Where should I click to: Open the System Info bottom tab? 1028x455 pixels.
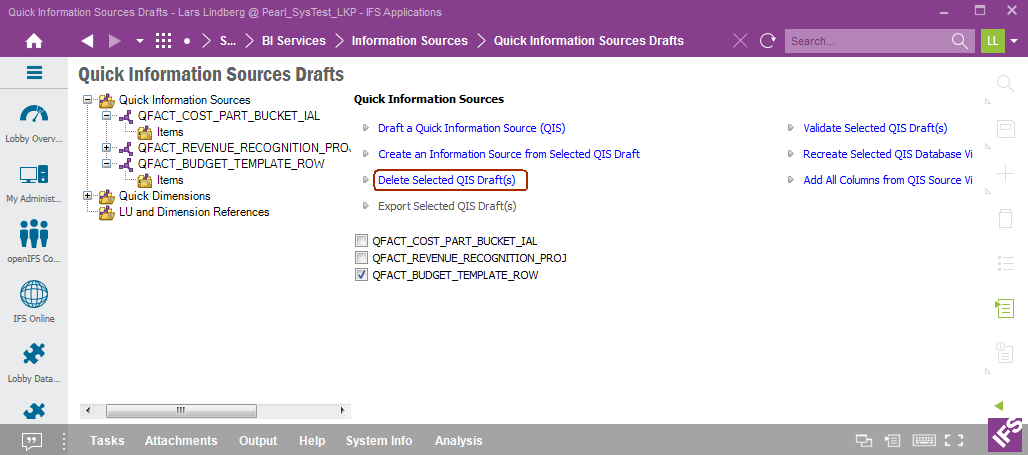[x=379, y=441]
